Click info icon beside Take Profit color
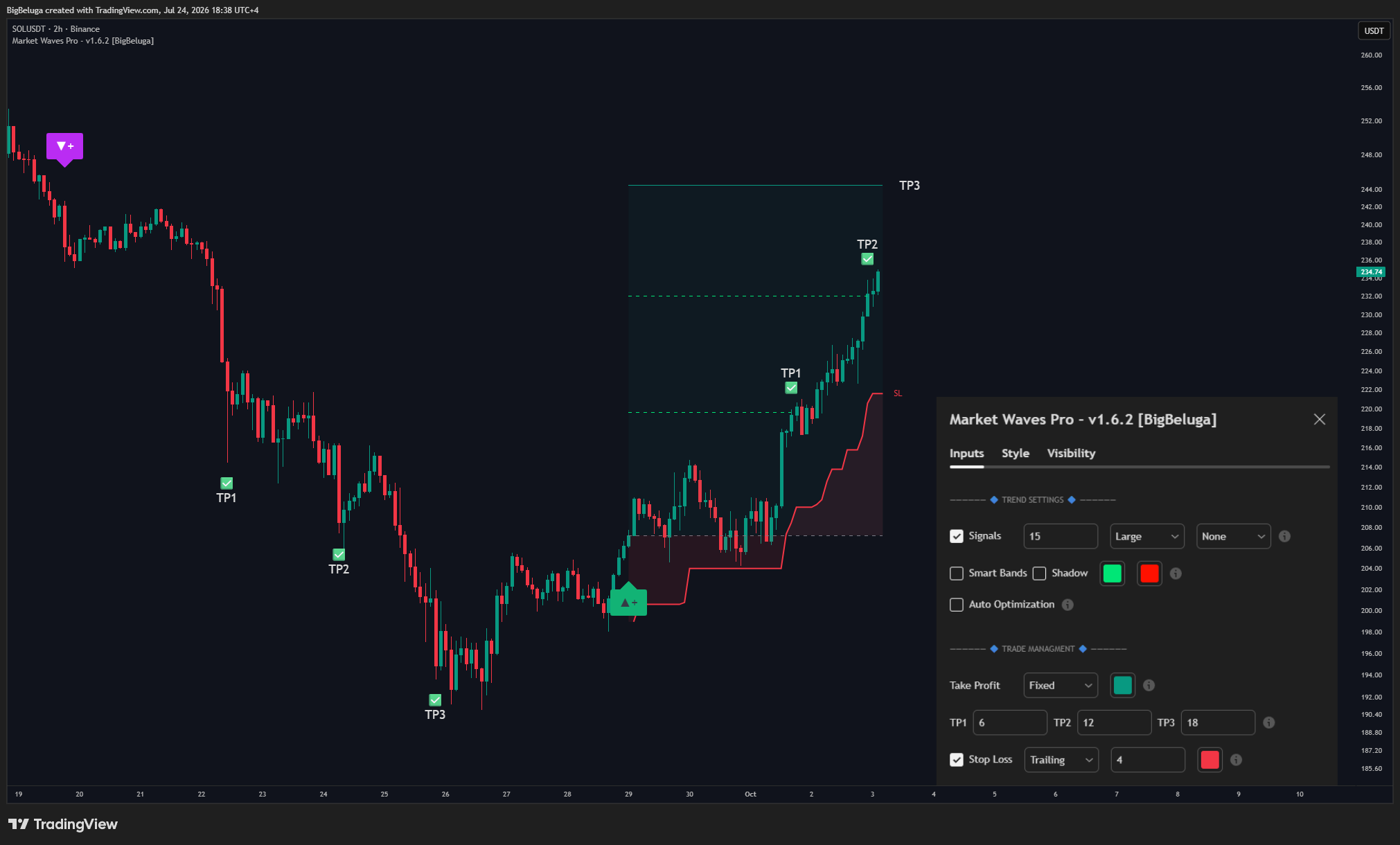1400x845 pixels. tap(1149, 685)
